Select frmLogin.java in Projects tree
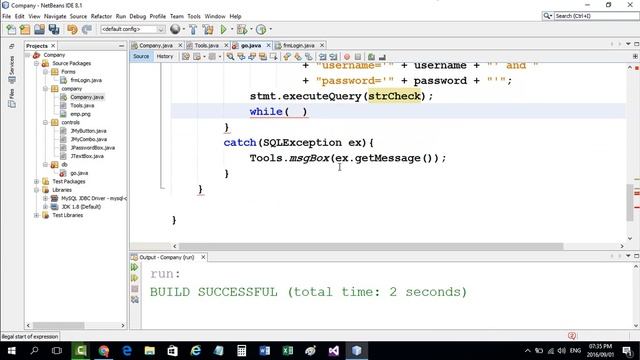 pos(86,80)
